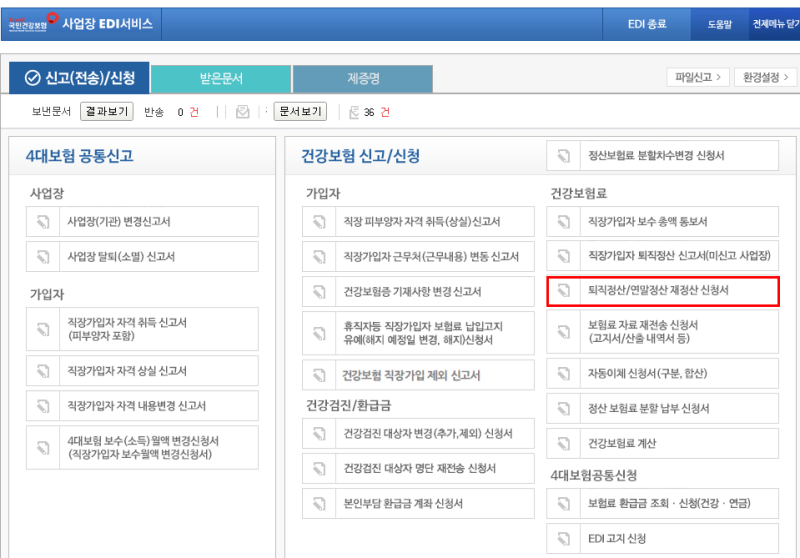The image size is (800, 558).
Task: Click the 국민건강보험 logo in the header
Action: [x=33, y=23]
